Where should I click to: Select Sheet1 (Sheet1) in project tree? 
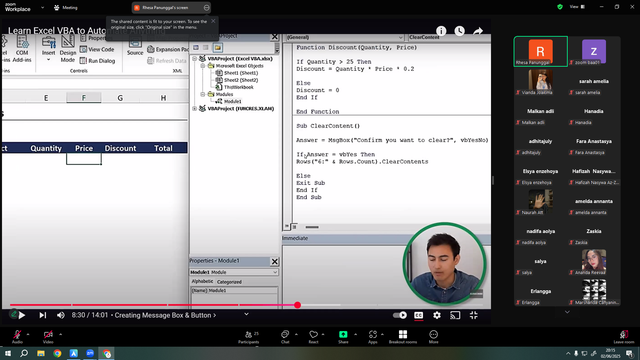click(240, 73)
